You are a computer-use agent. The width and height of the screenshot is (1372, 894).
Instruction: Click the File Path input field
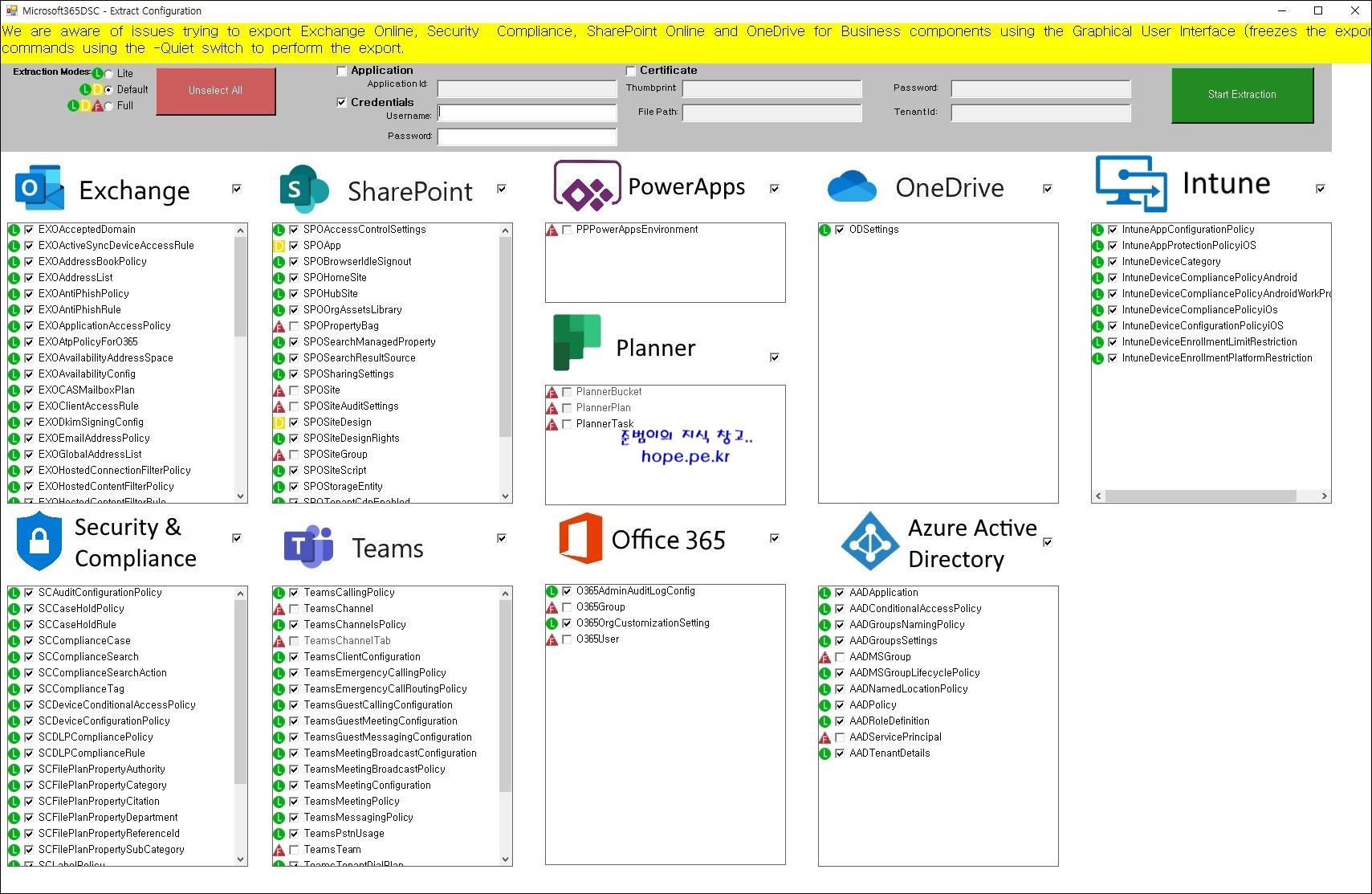[771, 112]
